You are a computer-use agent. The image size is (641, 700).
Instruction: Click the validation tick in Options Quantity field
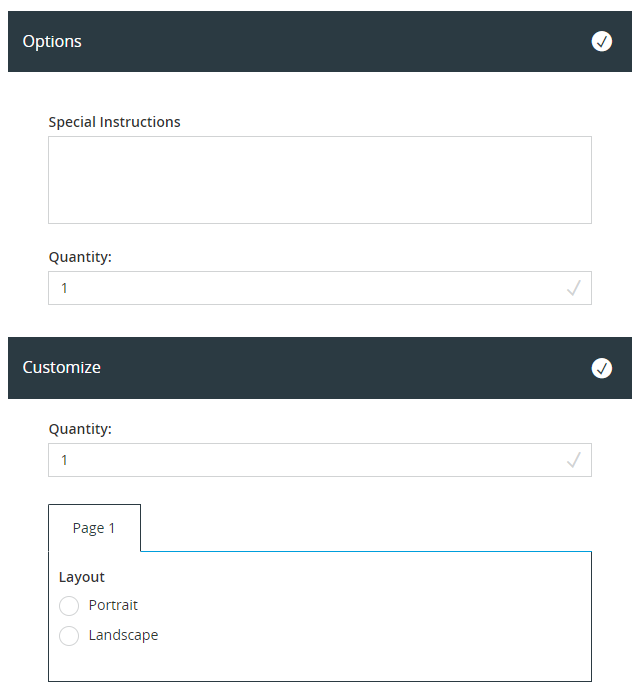(x=574, y=288)
